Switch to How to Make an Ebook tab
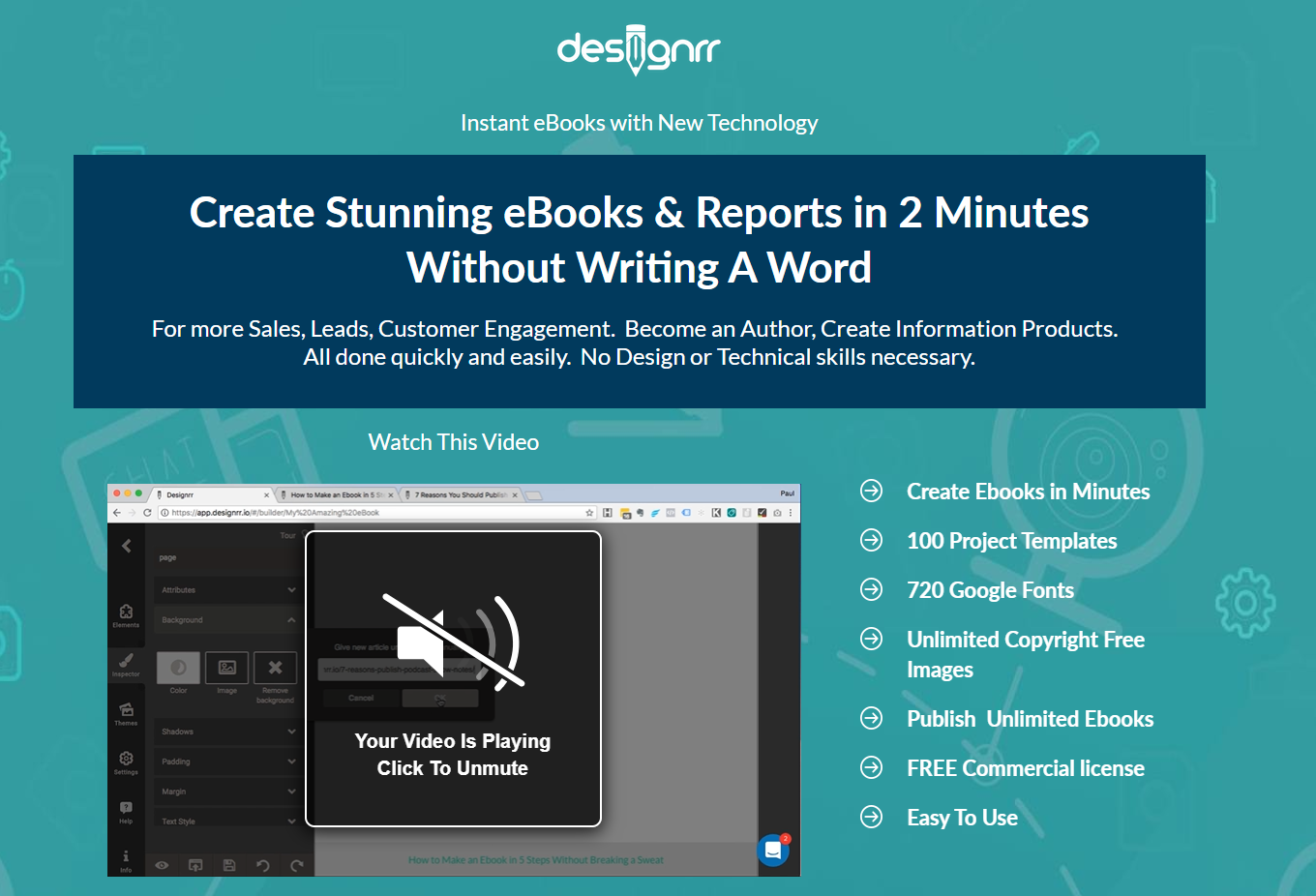1316x896 pixels. pos(337,494)
